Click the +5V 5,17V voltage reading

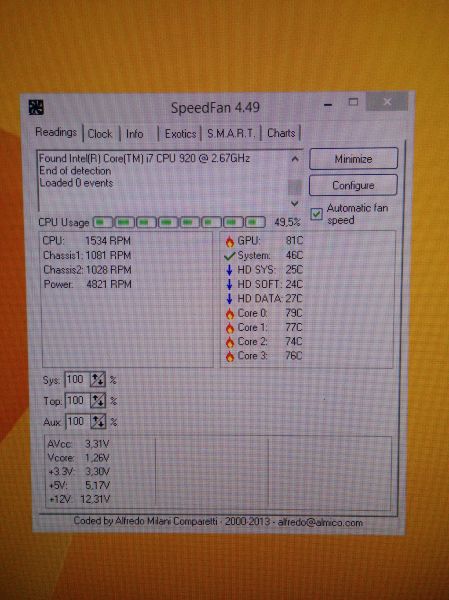coord(79,485)
